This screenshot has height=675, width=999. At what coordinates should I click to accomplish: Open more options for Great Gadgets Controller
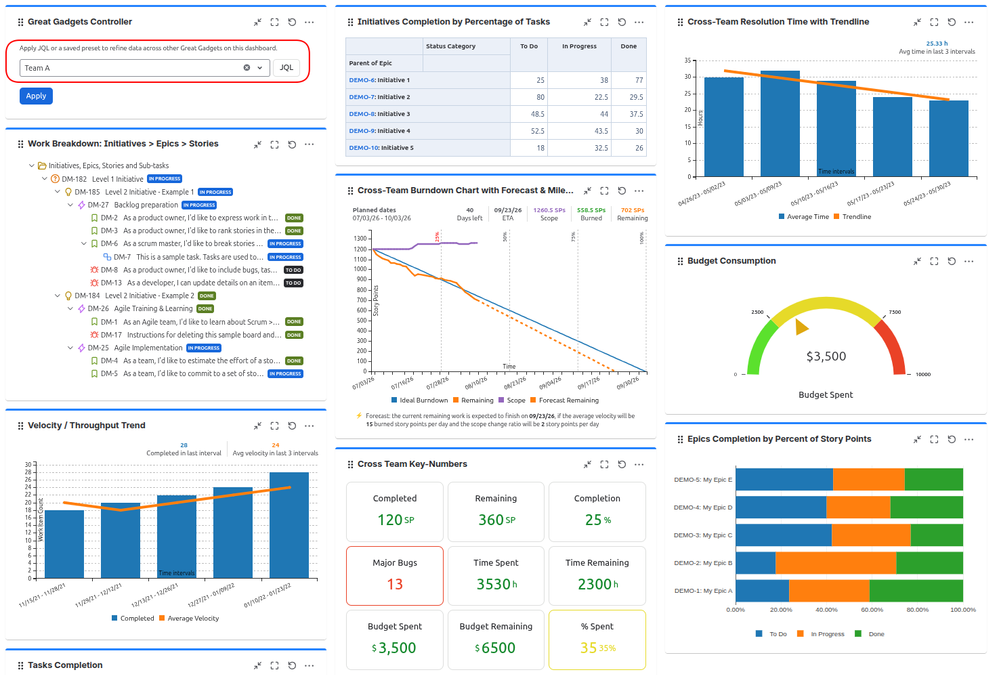click(310, 22)
